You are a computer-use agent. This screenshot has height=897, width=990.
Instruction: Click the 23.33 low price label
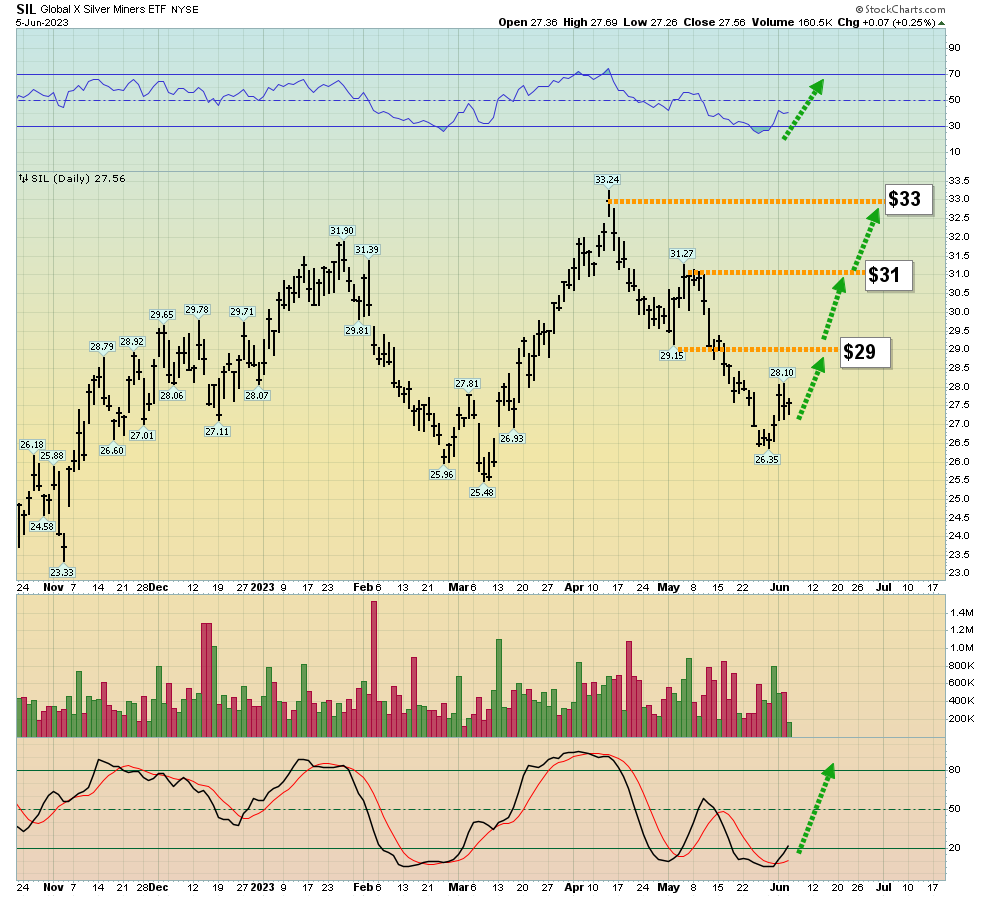coord(62,572)
